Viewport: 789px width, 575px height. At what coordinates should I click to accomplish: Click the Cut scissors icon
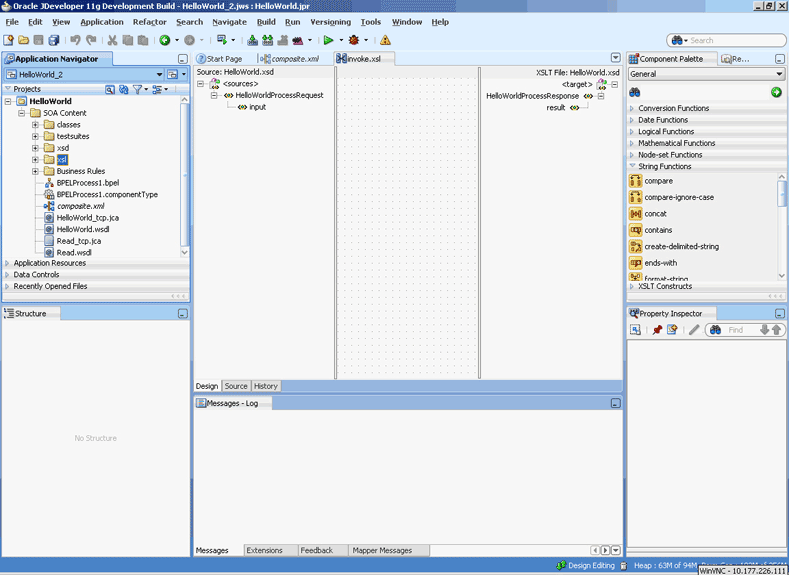click(x=113, y=40)
